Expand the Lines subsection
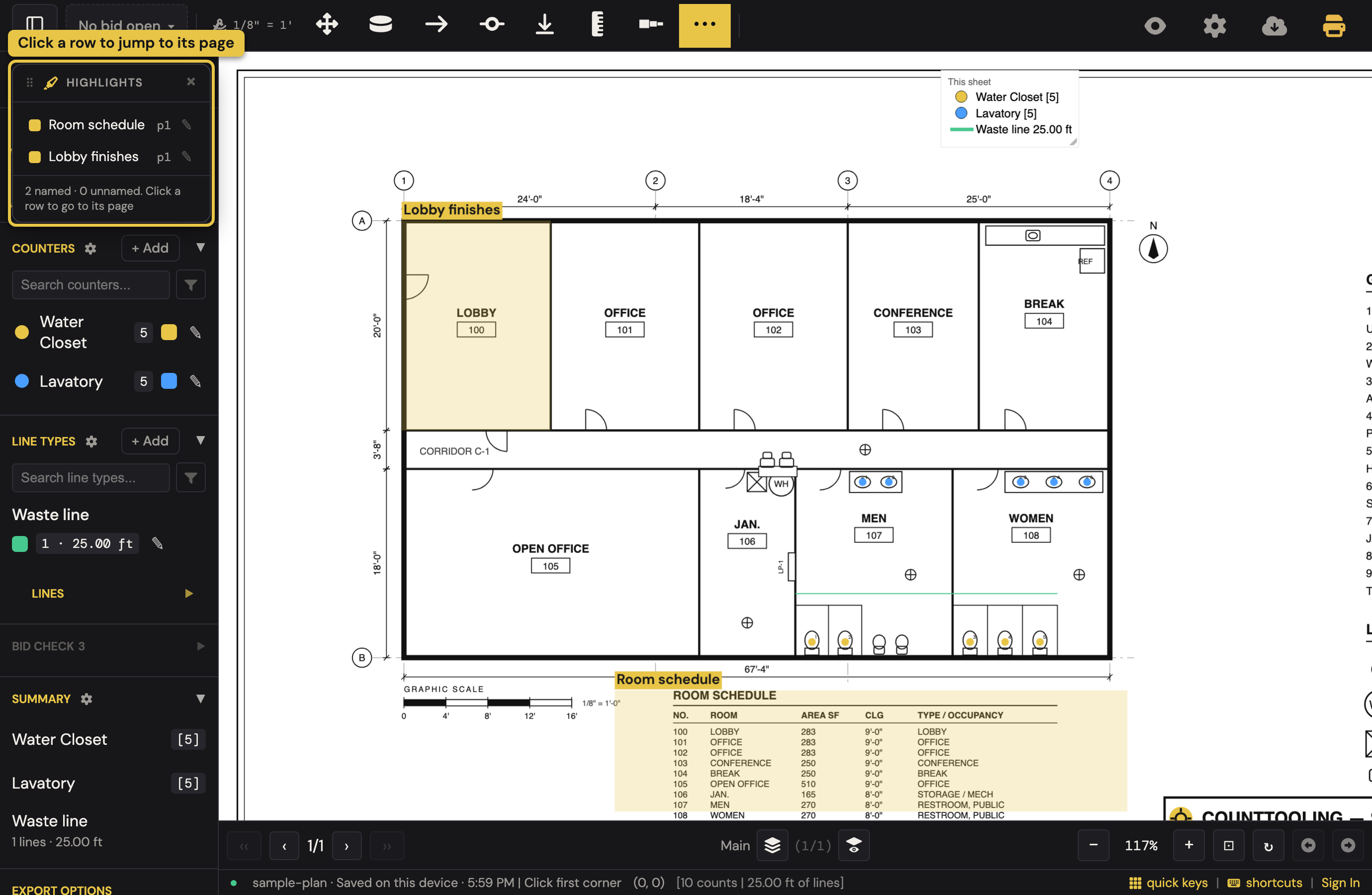 (188, 593)
